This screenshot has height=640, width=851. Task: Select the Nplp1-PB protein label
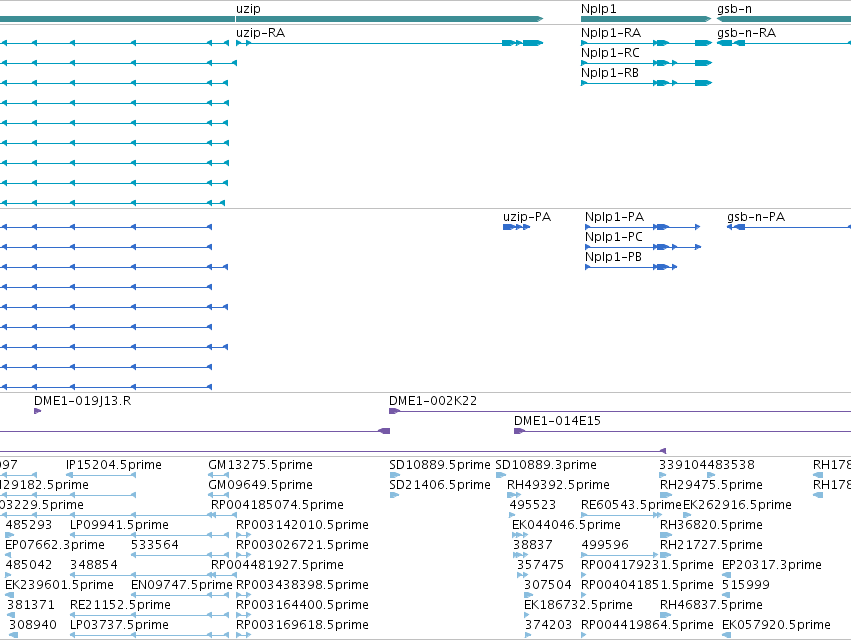coord(613,257)
